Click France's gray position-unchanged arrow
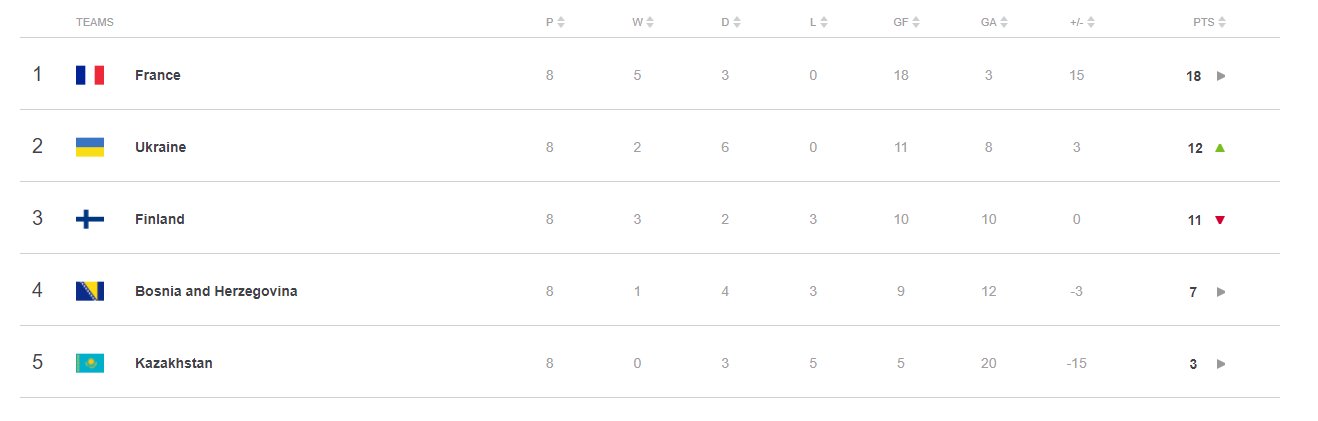The height and width of the screenshot is (421, 1318). point(1220,76)
